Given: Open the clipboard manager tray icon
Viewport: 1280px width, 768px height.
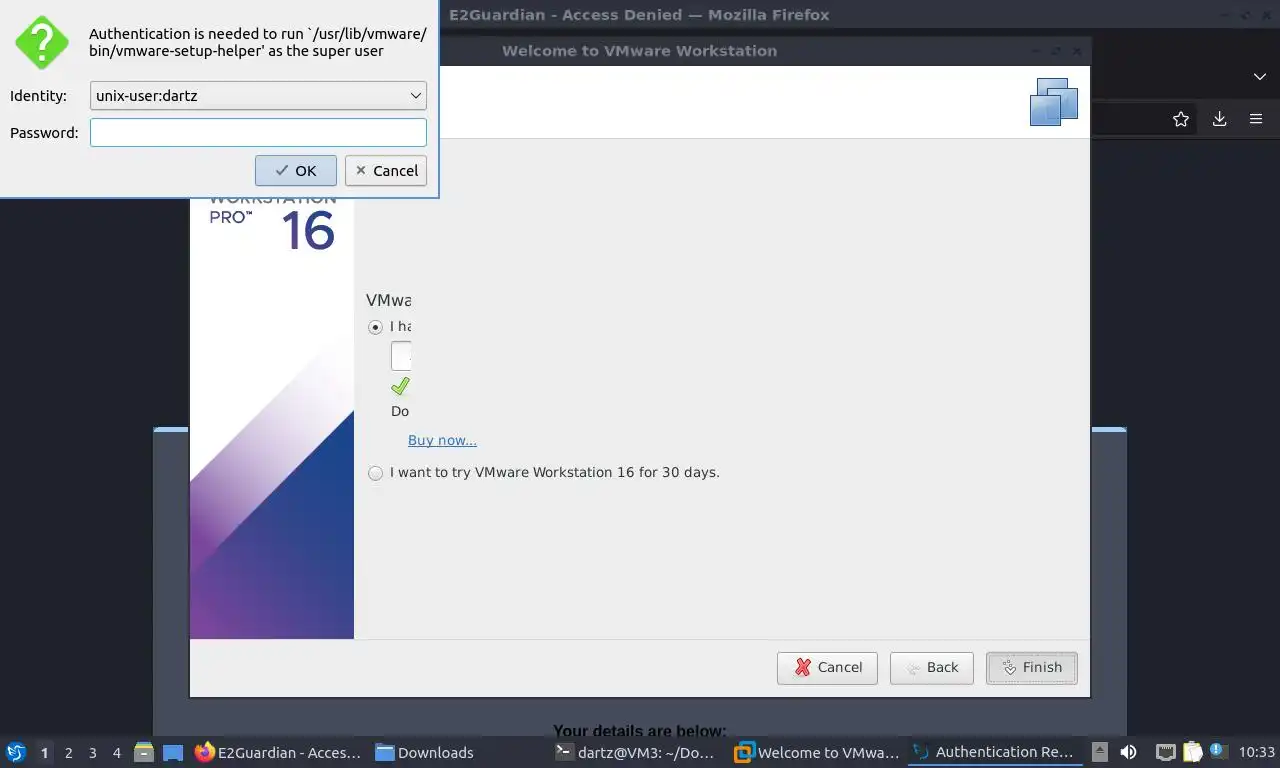Looking at the screenshot, I should (x=1192, y=752).
